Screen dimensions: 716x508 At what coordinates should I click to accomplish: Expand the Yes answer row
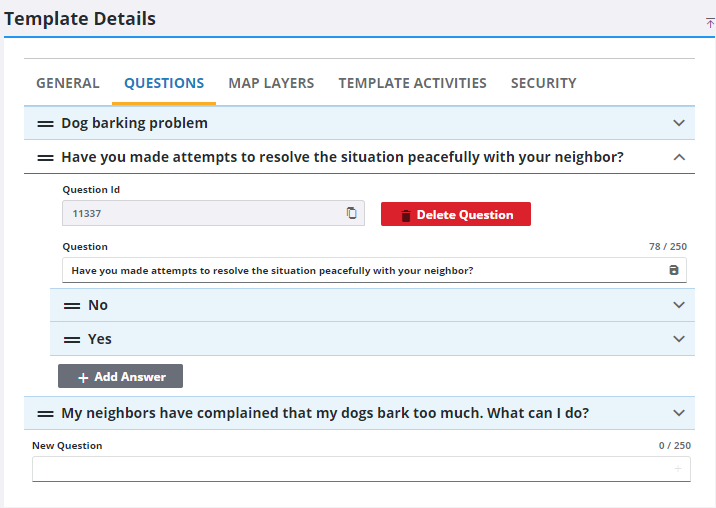pos(679,339)
